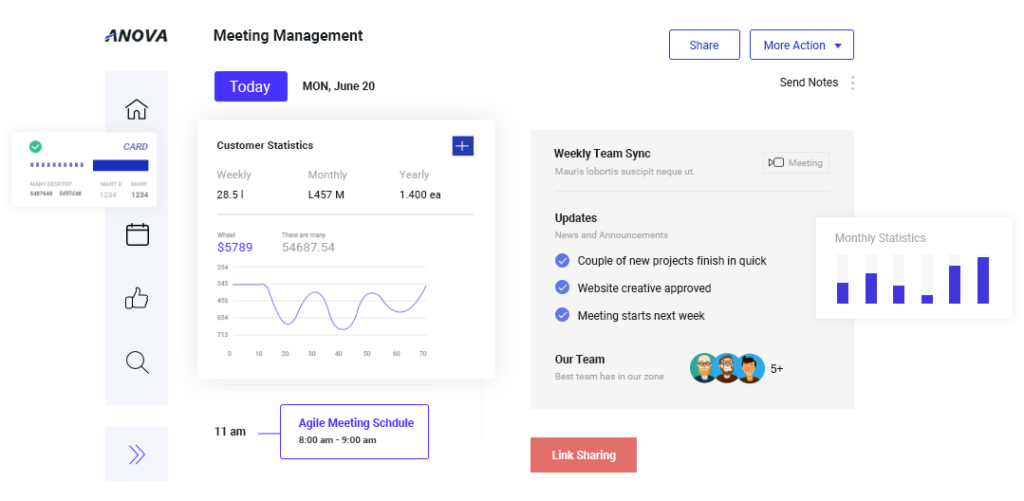Screen dimensions: 1024x501
Task: Toggle the 'Website creative approved' checkbox
Action: tap(562, 288)
